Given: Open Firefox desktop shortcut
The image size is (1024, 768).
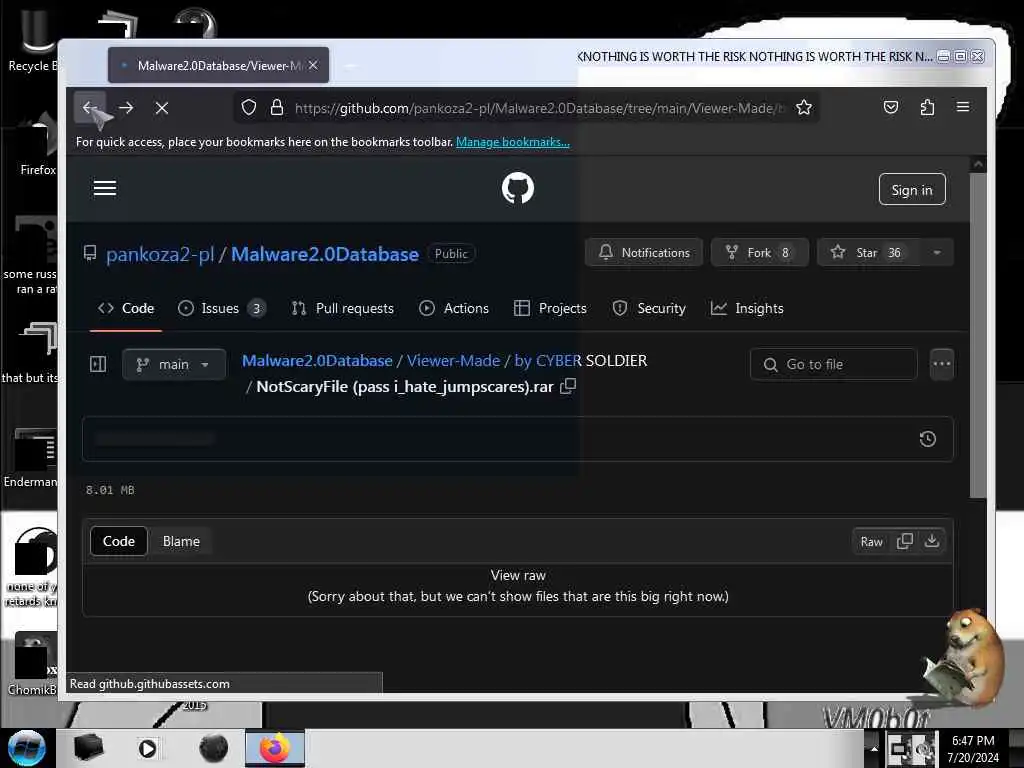Looking at the screenshot, I should click(37, 146).
